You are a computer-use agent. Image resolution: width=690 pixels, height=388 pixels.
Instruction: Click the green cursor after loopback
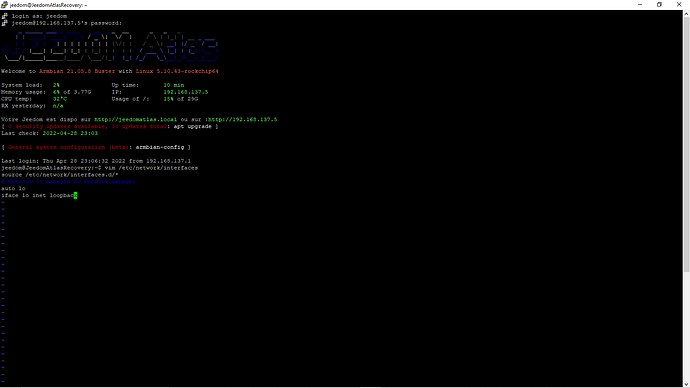pos(75,195)
